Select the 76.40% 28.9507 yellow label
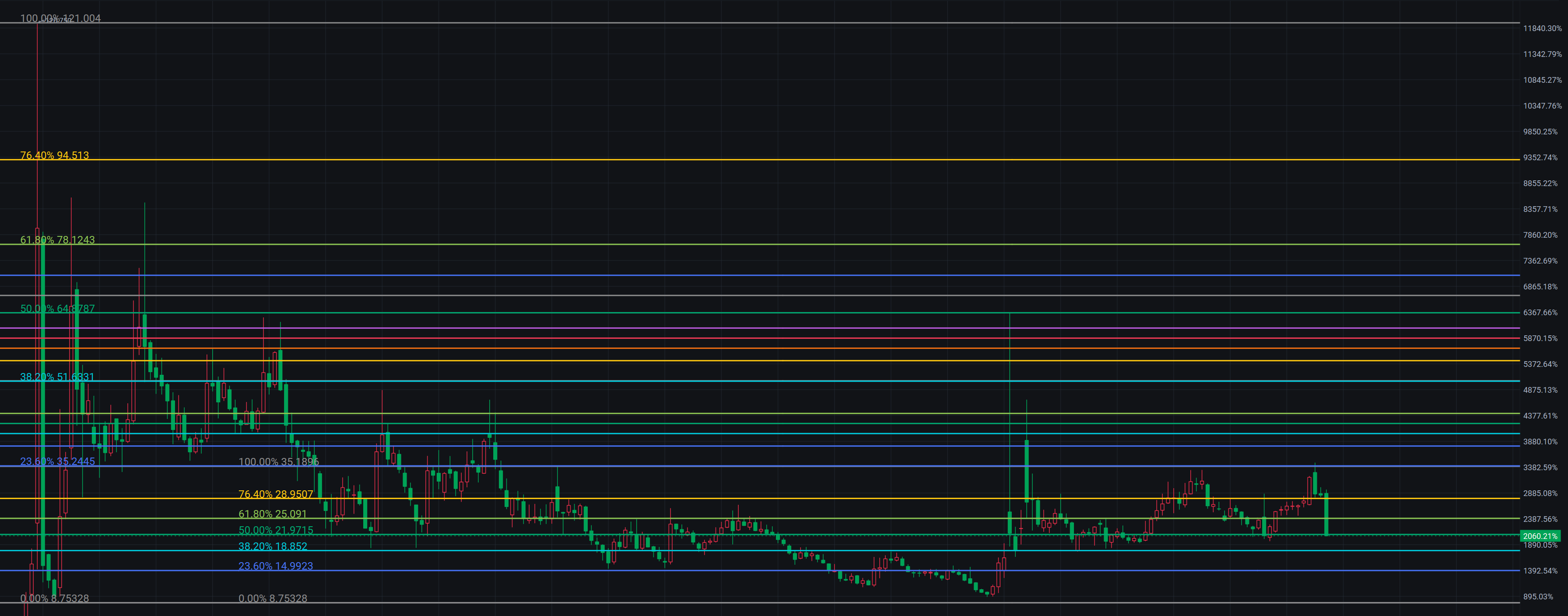This screenshot has height=616, width=1568. click(275, 494)
